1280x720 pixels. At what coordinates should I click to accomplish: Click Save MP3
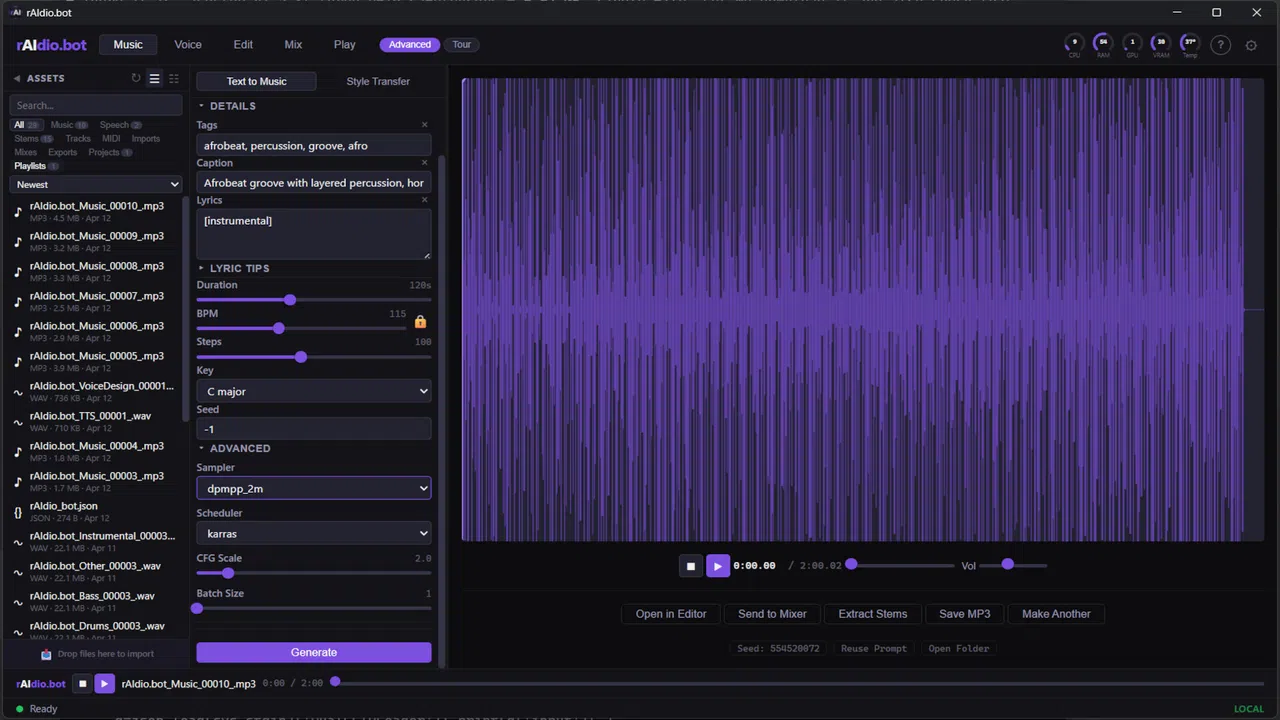tap(965, 614)
